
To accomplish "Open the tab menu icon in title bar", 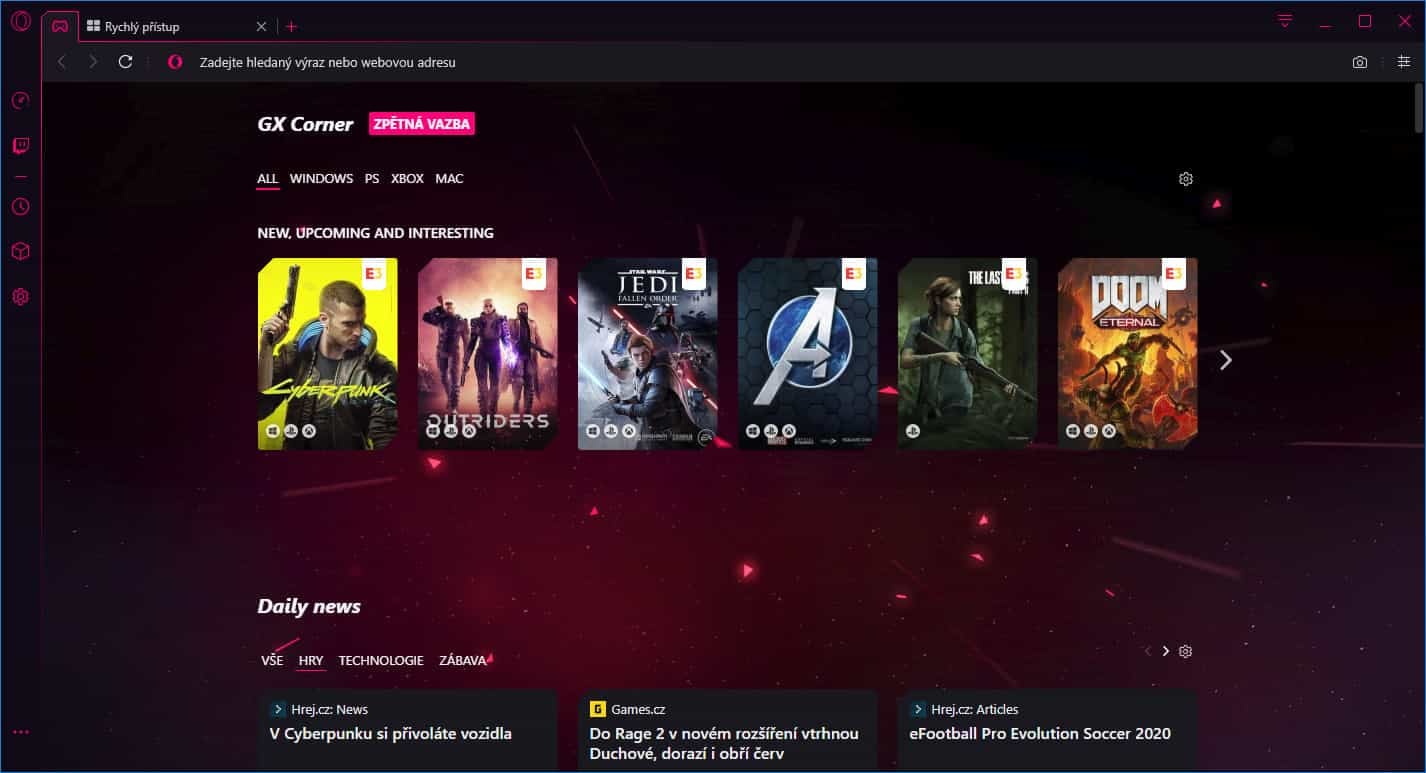I will pos(1285,21).
